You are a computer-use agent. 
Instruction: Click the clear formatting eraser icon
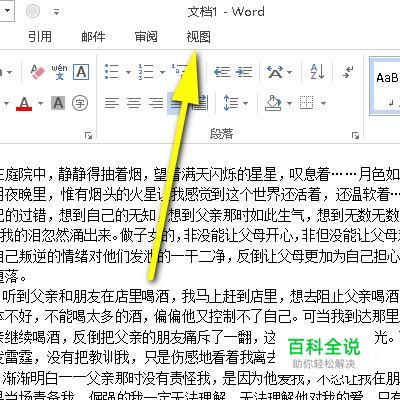point(37,72)
